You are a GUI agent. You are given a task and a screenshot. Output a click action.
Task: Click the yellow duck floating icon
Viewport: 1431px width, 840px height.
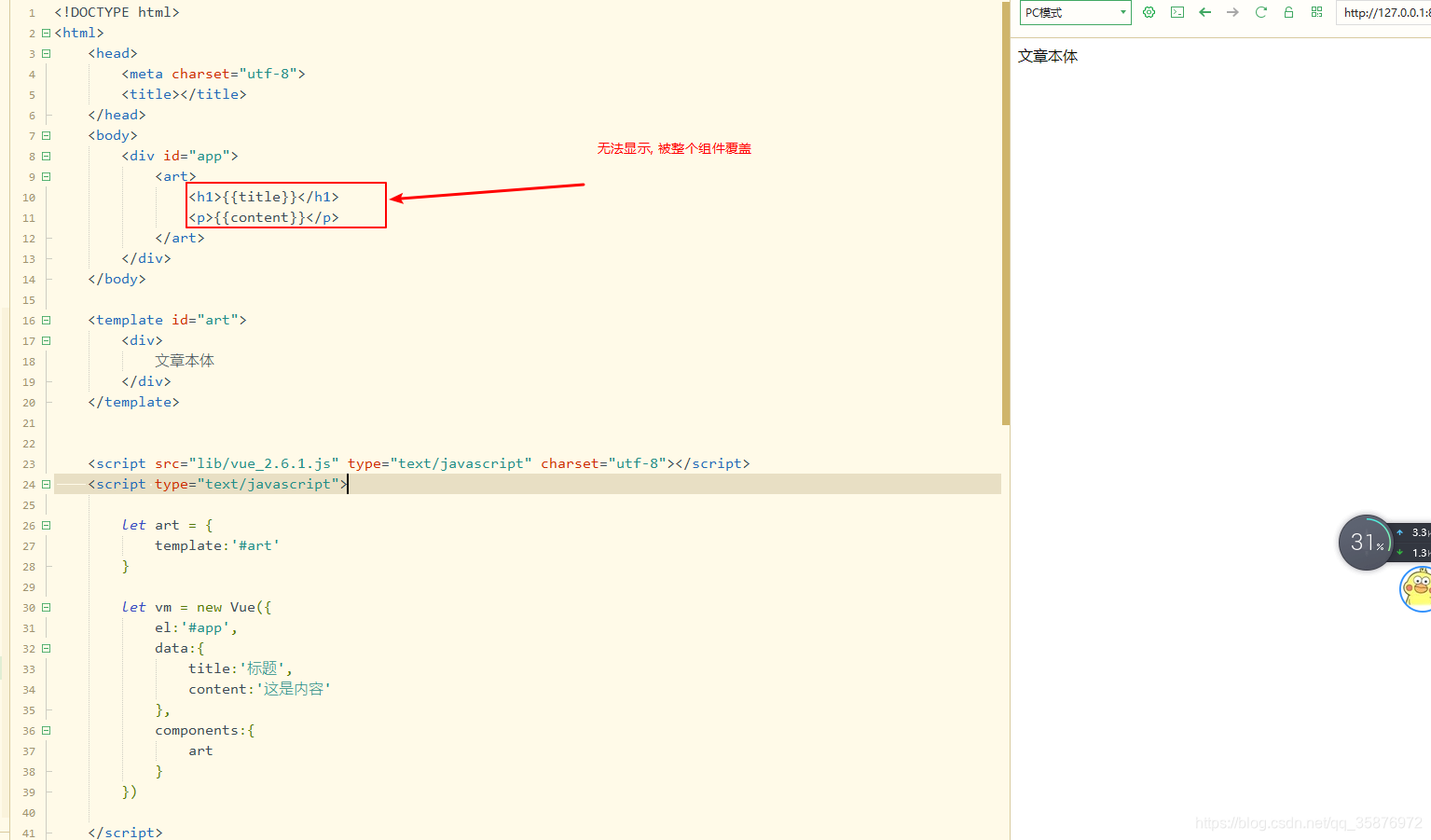[x=1417, y=589]
